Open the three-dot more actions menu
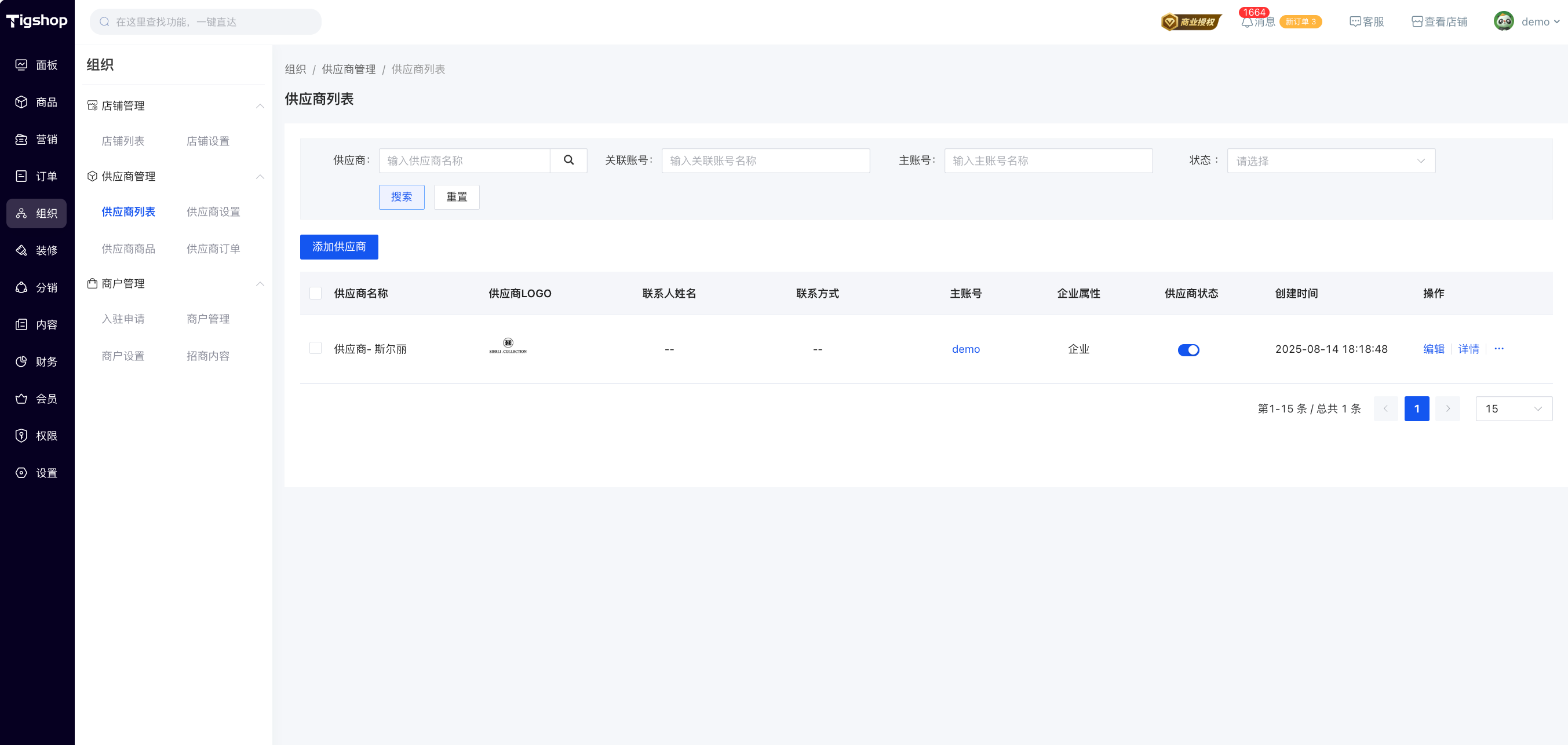The image size is (1568, 745). (1498, 349)
